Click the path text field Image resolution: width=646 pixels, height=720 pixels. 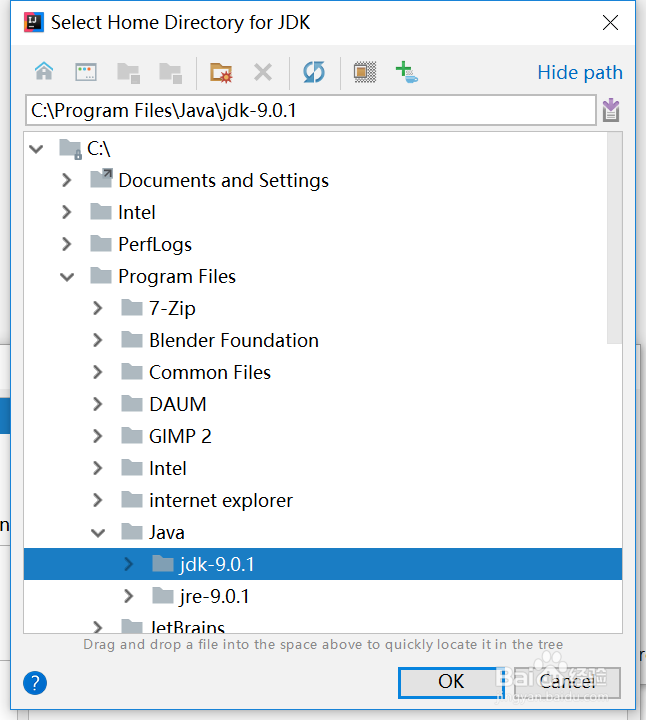click(x=311, y=110)
